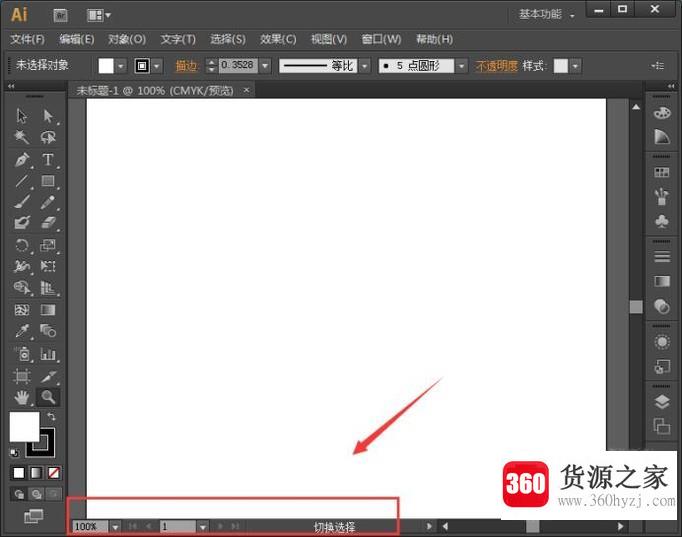Open the 效果(C) menu
This screenshot has height=537, width=682.
click(x=278, y=40)
